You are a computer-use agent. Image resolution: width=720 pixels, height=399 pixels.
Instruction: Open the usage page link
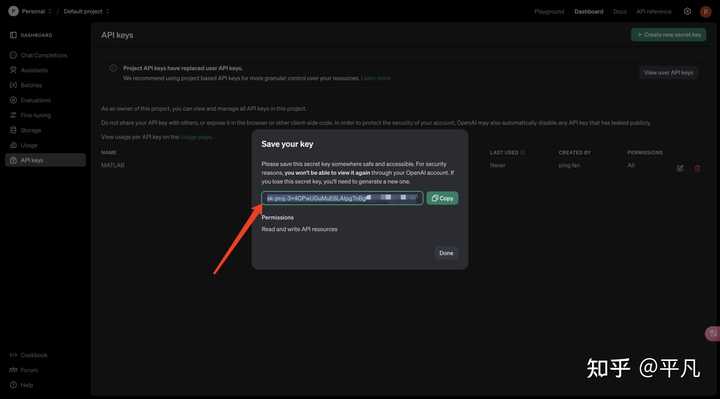[x=197, y=137]
